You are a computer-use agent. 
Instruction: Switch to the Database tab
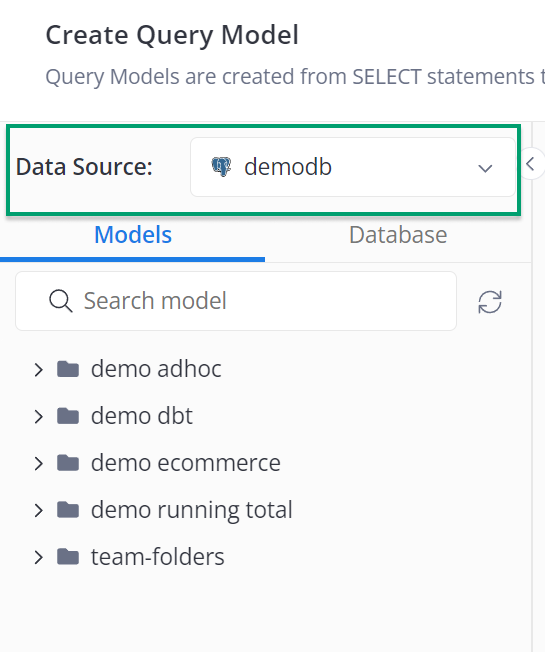[x=398, y=235]
